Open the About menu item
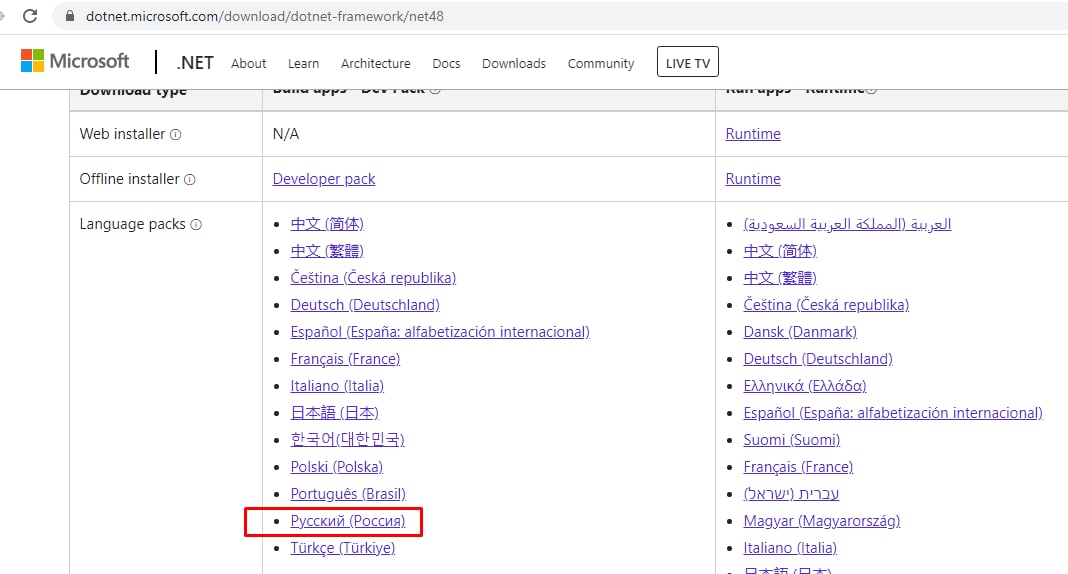The image size is (1068, 574). [249, 63]
